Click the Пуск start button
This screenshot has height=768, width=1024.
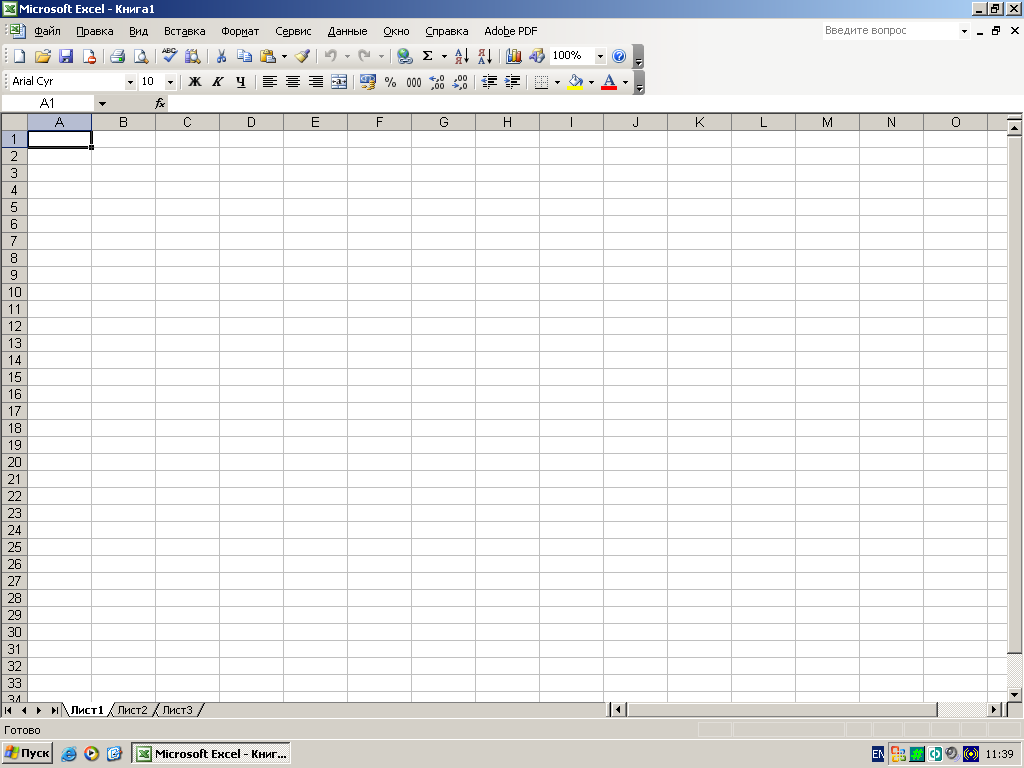pos(27,754)
